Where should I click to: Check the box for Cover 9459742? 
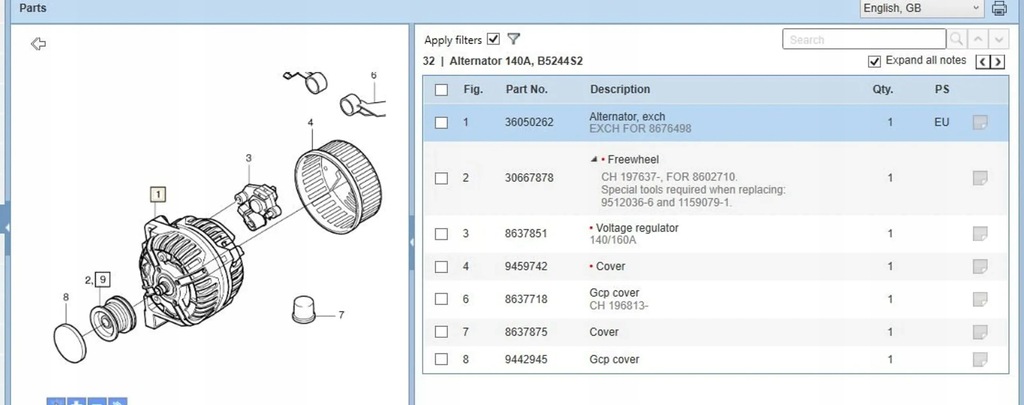(441, 267)
